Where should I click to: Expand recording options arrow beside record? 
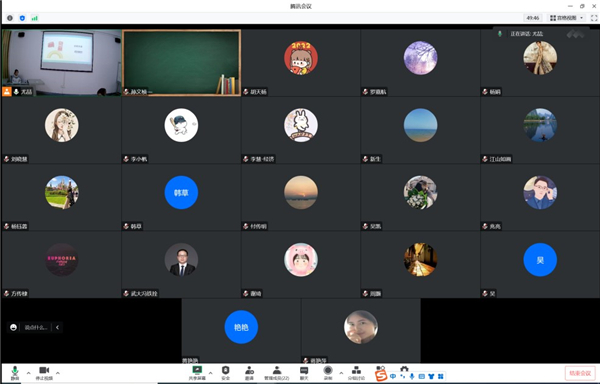[341, 373]
